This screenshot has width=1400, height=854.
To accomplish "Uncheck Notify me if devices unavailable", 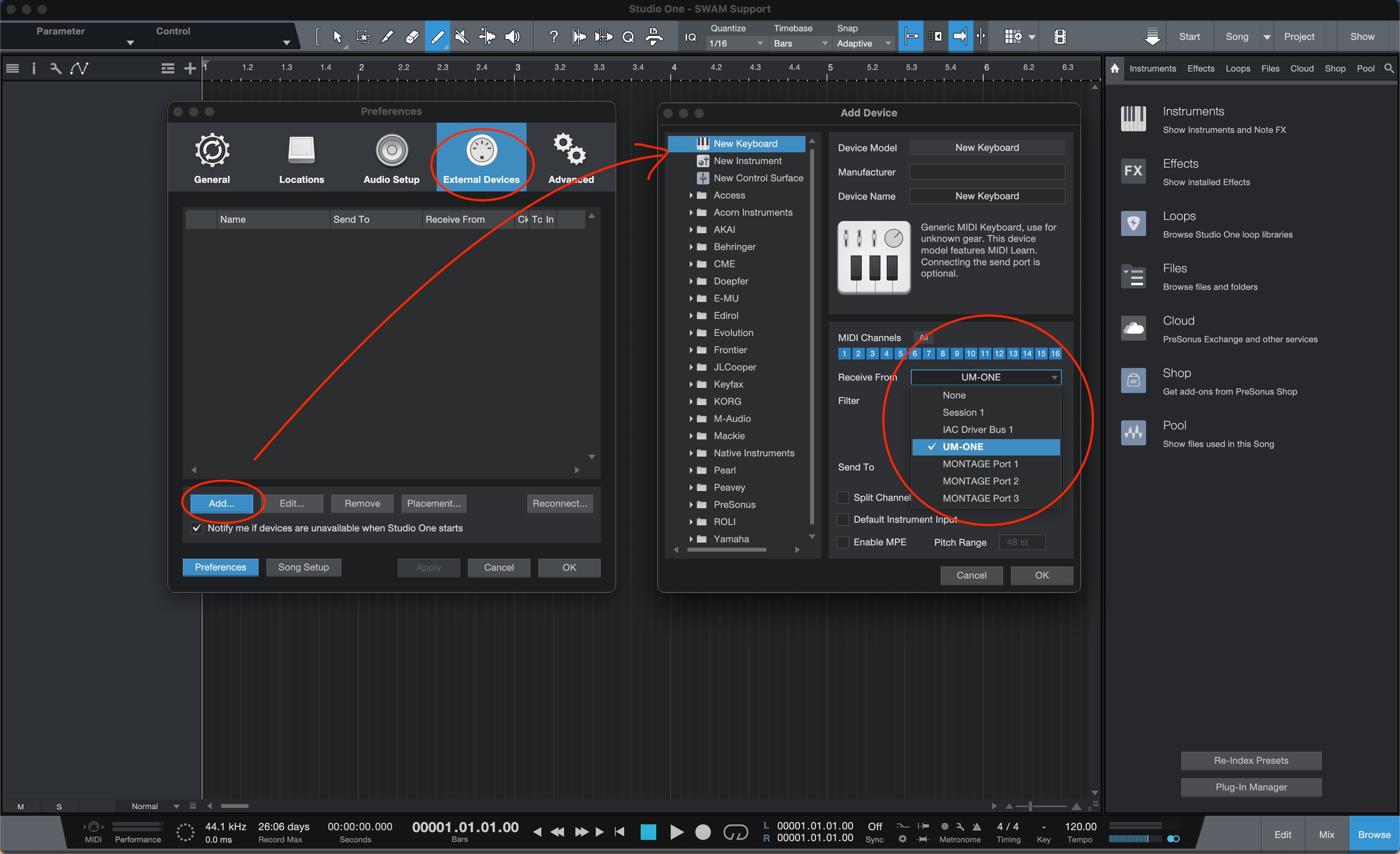I will pos(196,529).
